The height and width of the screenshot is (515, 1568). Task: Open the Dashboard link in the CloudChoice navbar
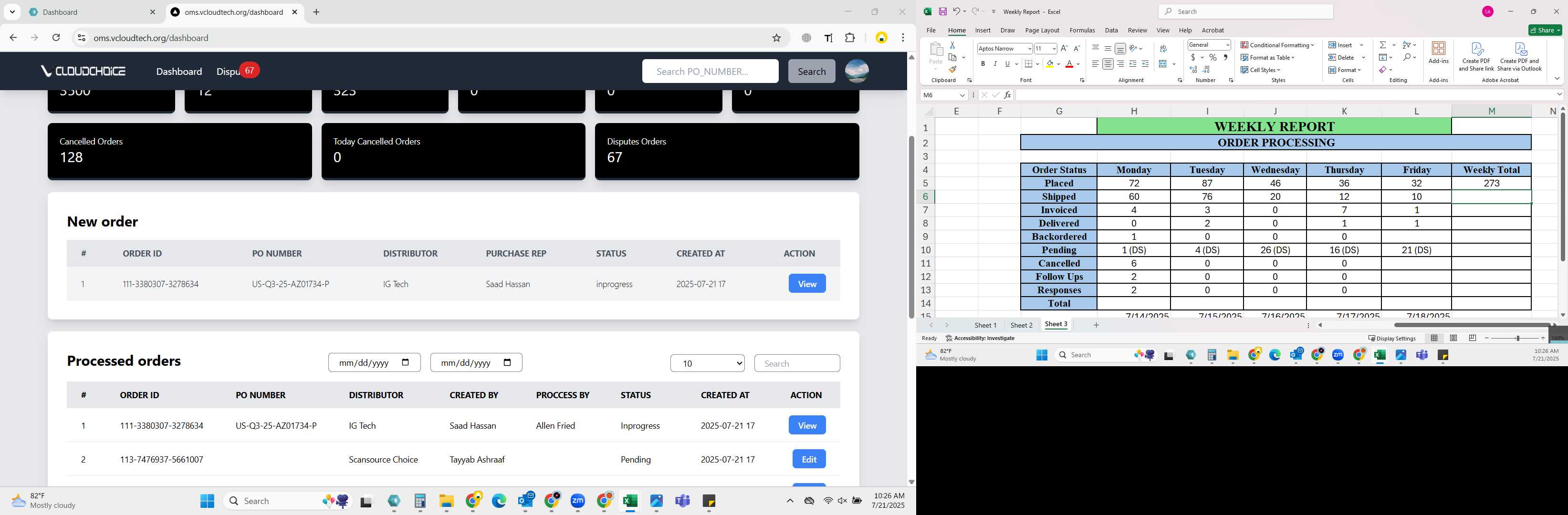click(x=179, y=71)
